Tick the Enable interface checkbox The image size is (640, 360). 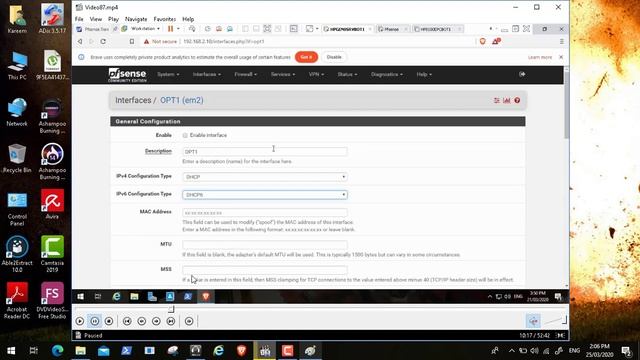coord(185,135)
